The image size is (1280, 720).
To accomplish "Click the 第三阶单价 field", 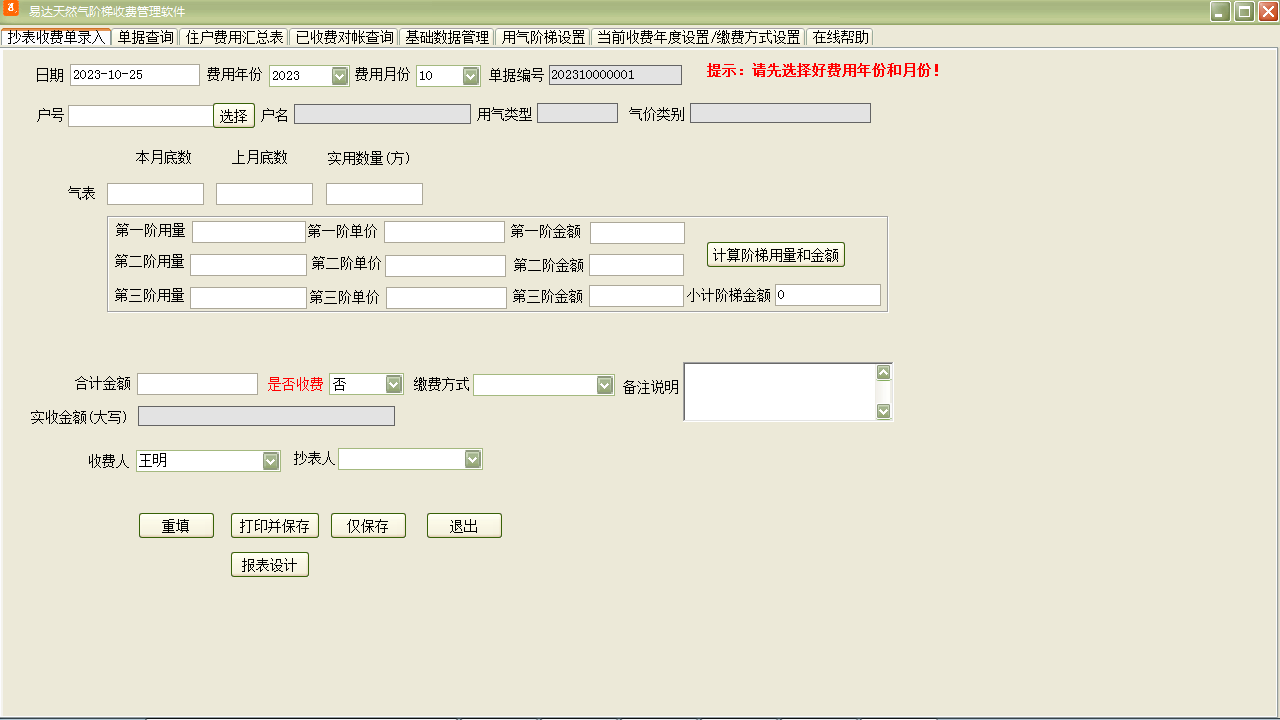I will pyautogui.click(x=446, y=298).
